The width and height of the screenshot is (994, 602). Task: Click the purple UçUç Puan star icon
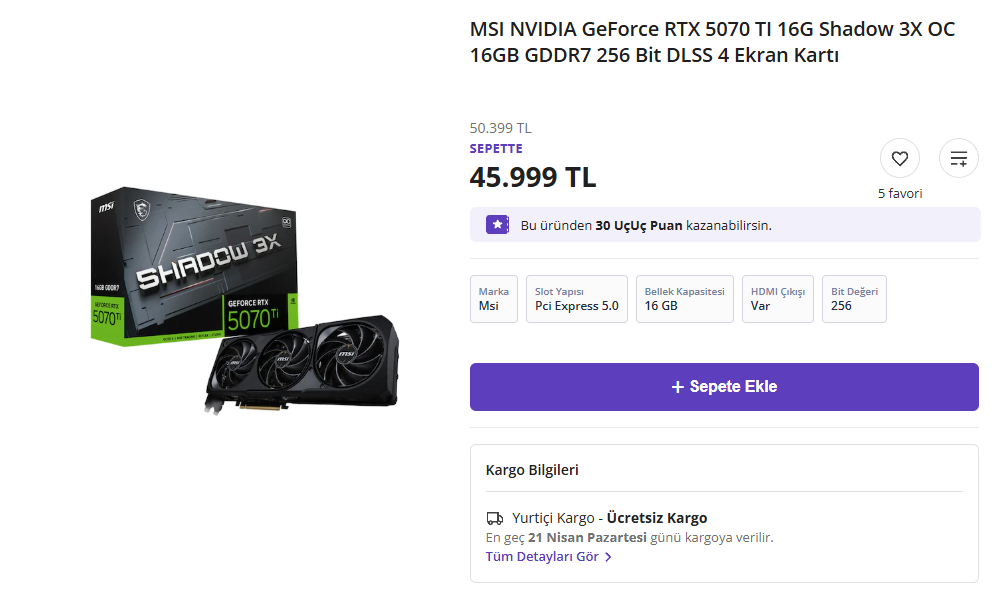(x=497, y=225)
